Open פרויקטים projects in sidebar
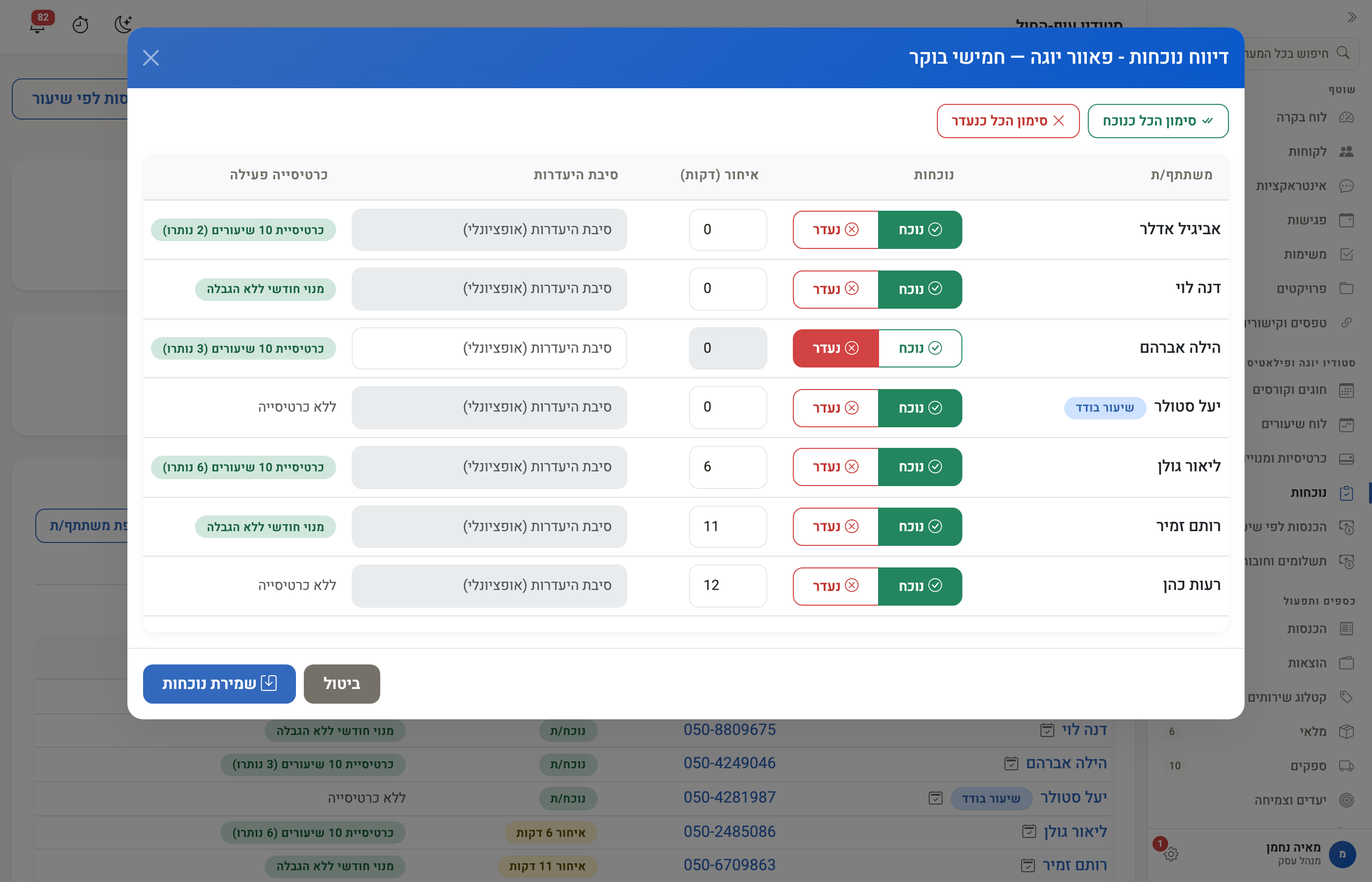Image resolution: width=1372 pixels, height=882 pixels. click(x=1315, y=289)
